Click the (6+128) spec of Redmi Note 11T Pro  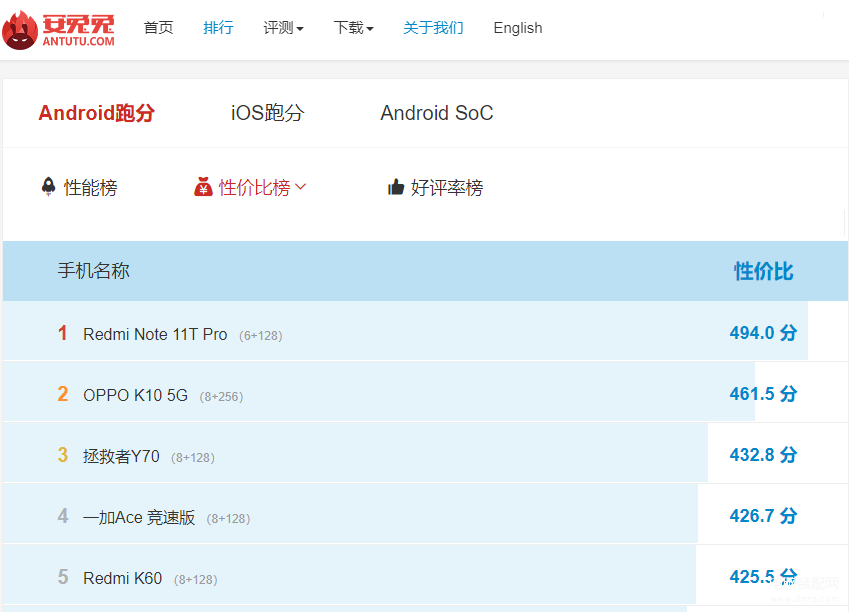point(260,336)
